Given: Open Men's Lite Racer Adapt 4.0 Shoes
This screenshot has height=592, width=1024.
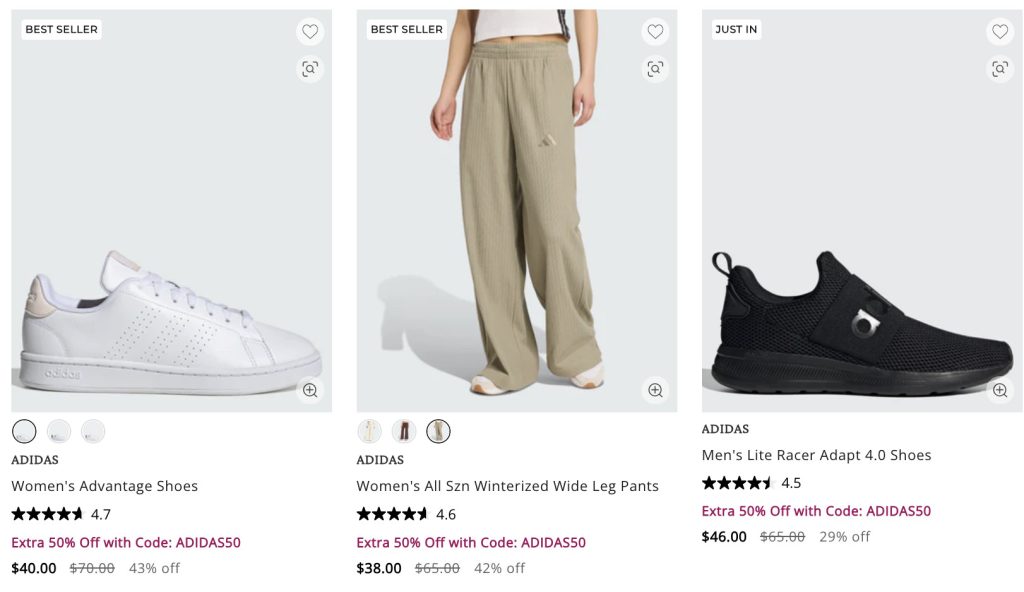Looking at the screenshot, I should coord(816,455).
